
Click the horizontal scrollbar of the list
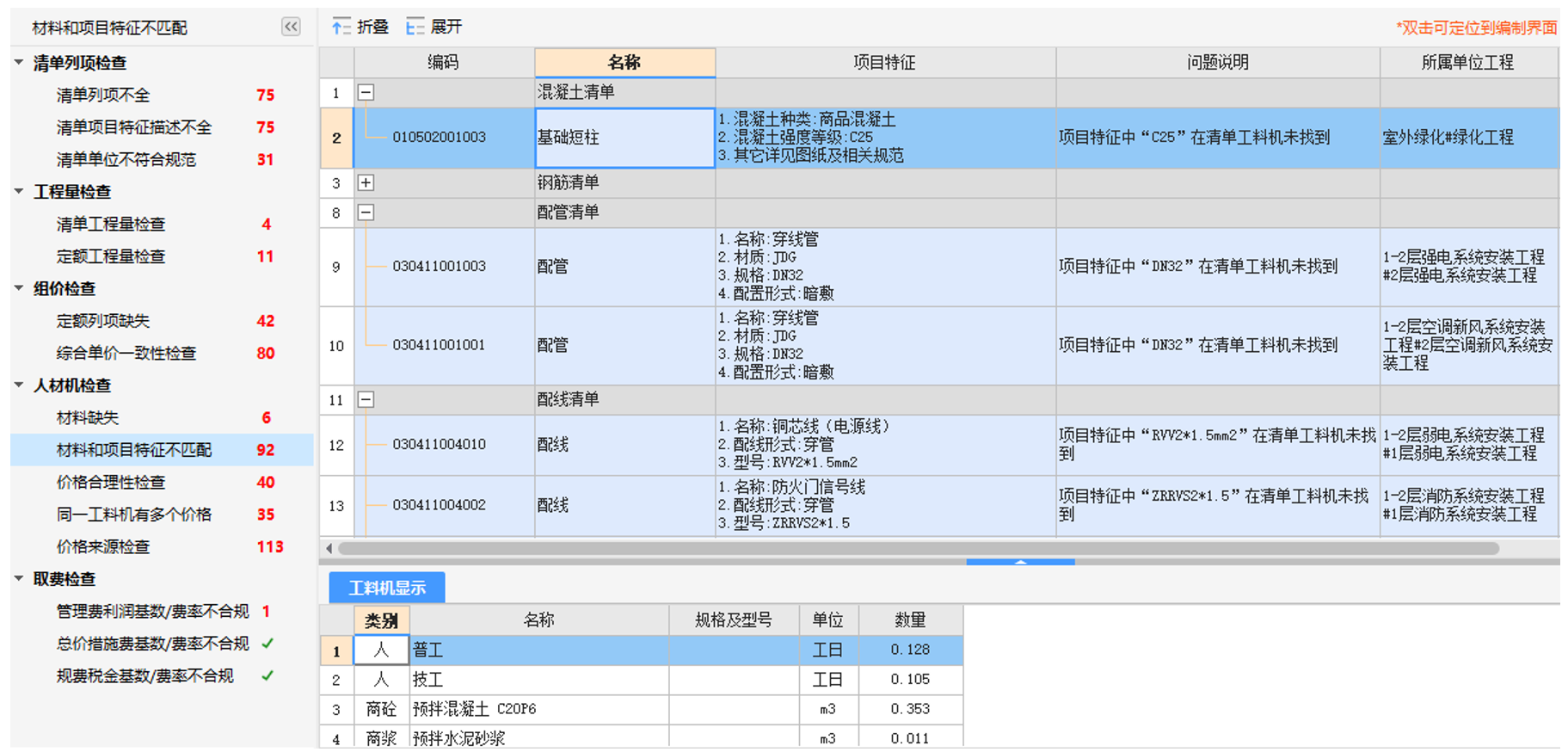tap(918, 548)
